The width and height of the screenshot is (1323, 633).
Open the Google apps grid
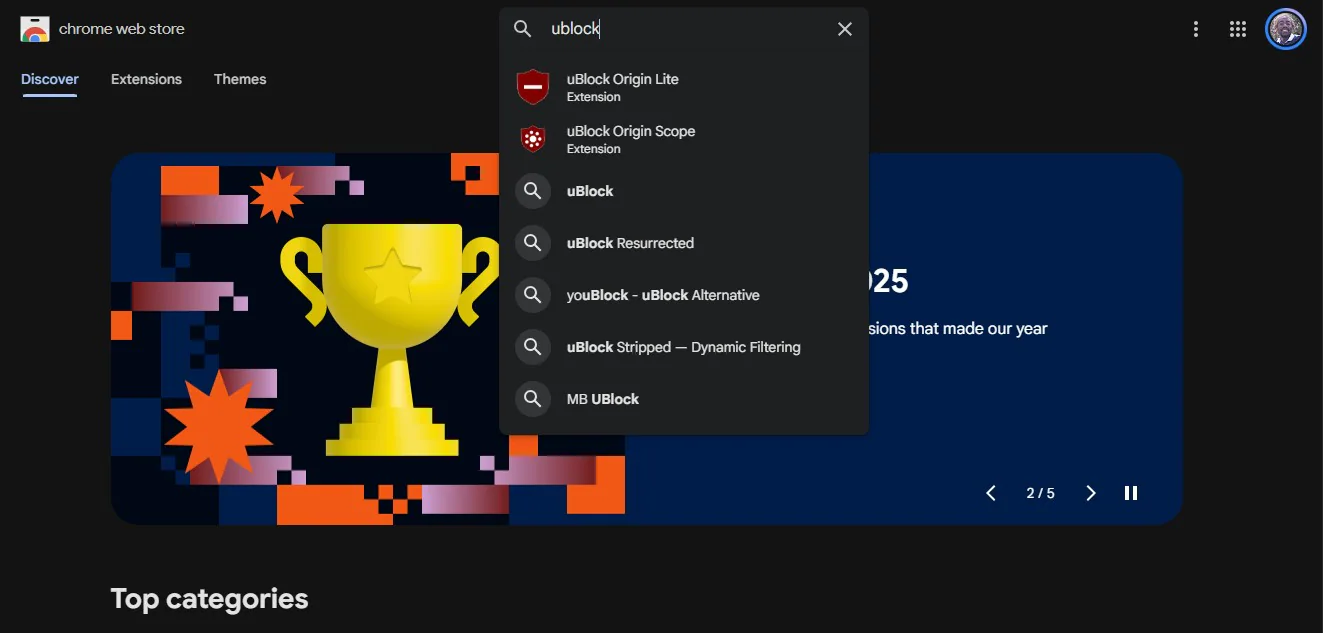[1238, 29]
